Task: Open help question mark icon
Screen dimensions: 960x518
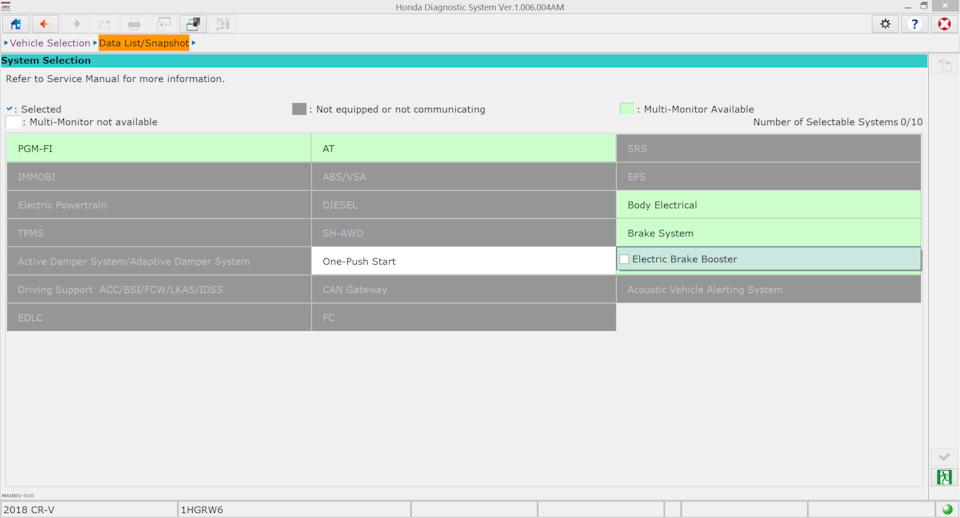Action: 915,24
